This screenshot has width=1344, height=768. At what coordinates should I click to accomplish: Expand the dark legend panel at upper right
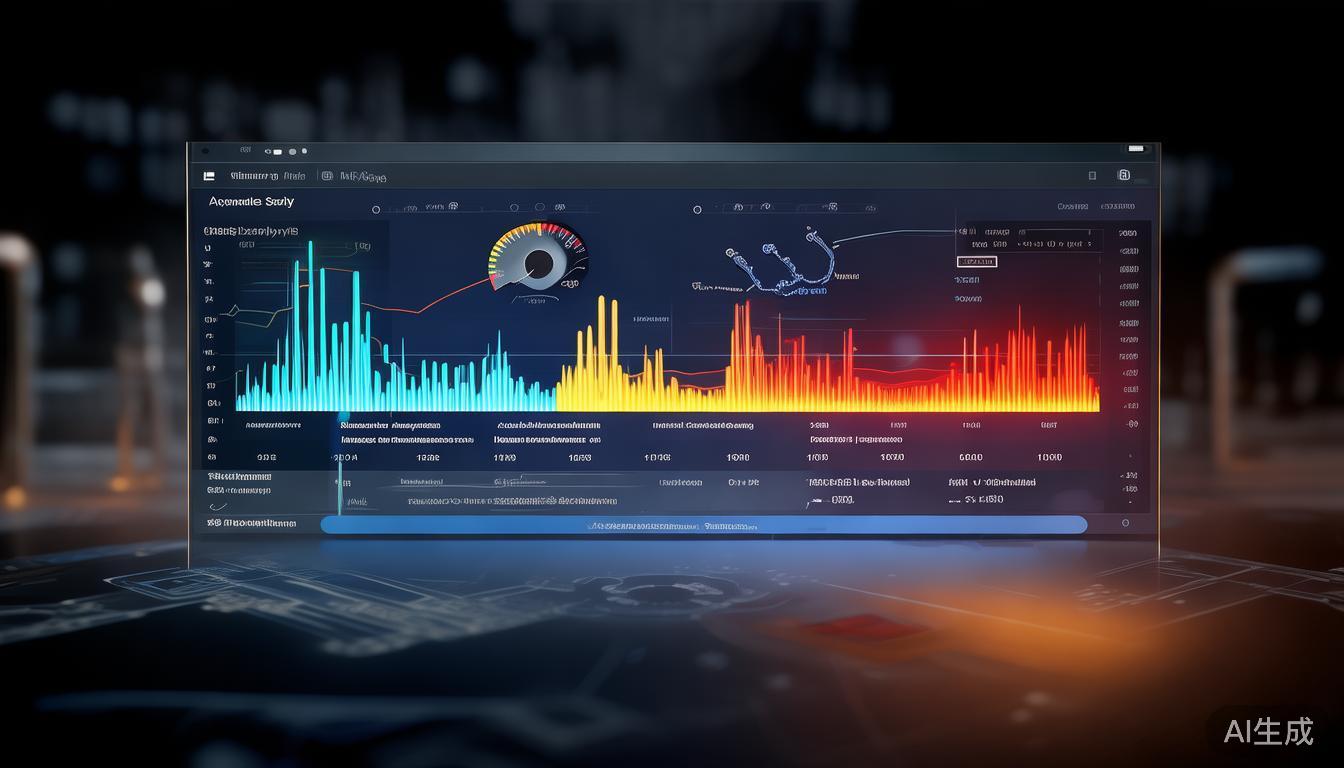coord(1030,240)
